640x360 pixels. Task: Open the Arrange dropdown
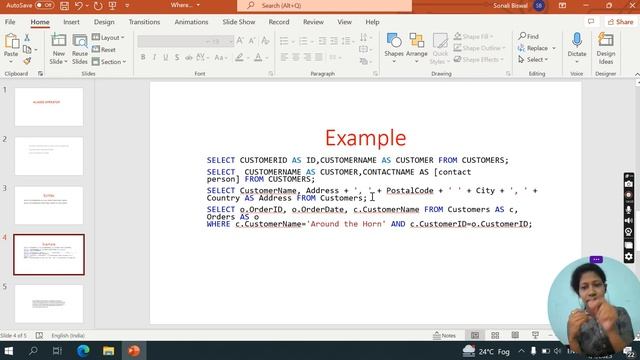coord(416,62)
